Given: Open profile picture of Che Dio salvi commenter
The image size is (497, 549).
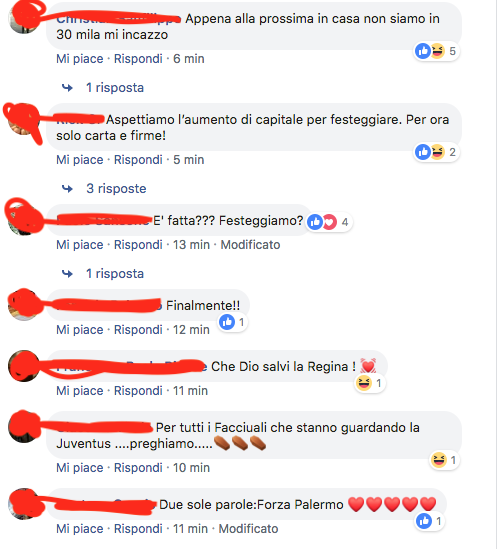Looking at the screenshot, I should [x=24, y=366].
